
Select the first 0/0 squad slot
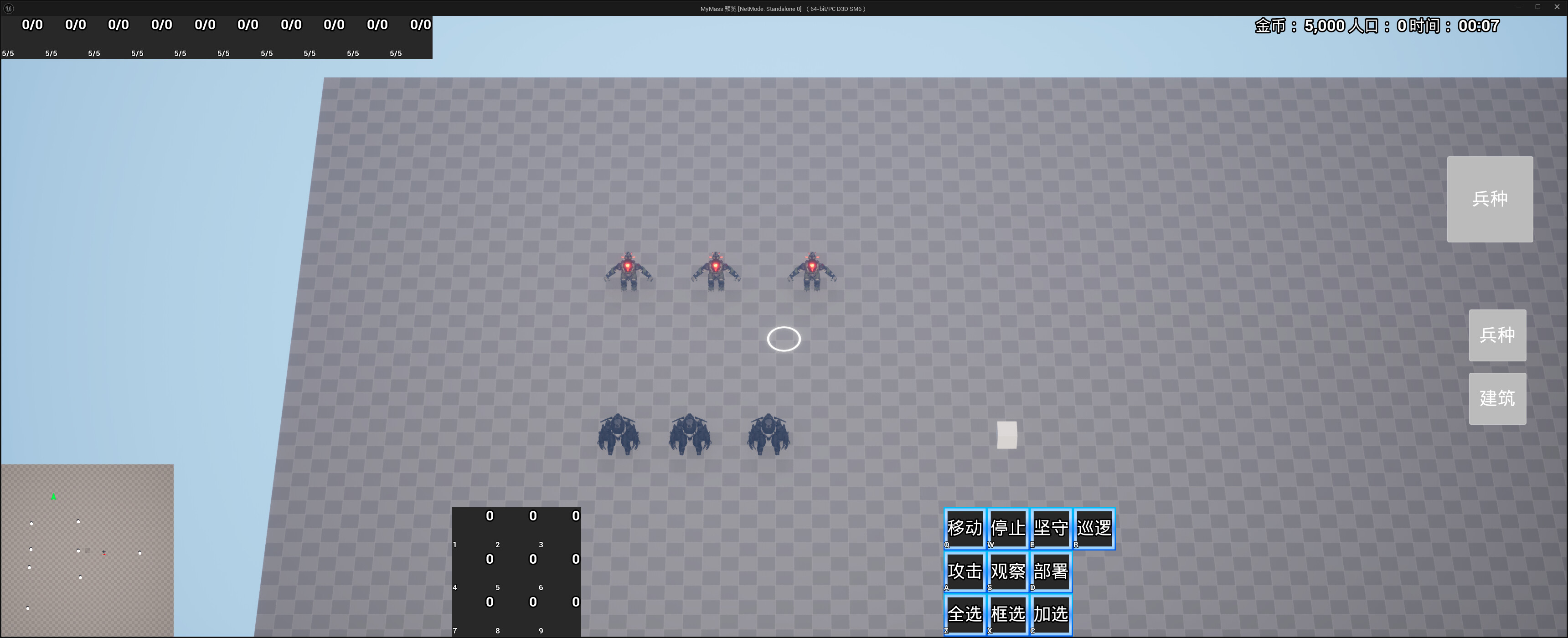[31, 25]
